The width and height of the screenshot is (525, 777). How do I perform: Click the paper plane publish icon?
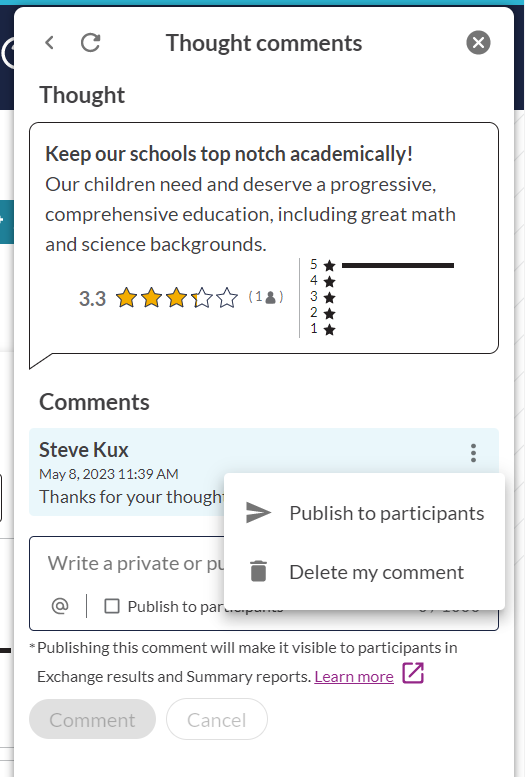[258, 513]
